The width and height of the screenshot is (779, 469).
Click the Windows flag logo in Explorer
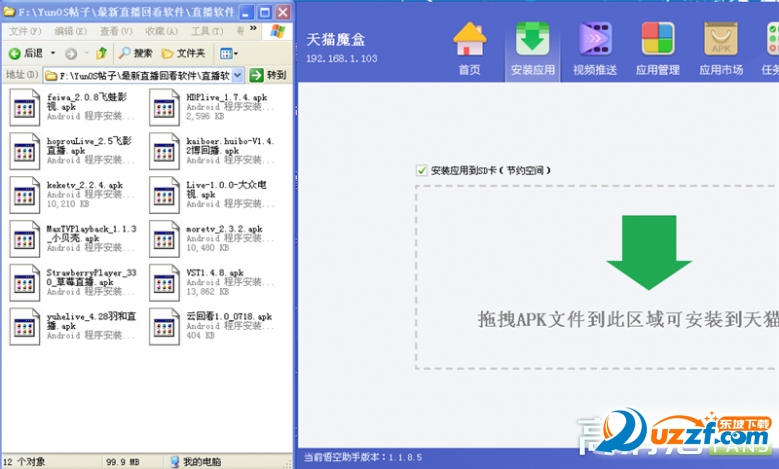coord(277,31)
